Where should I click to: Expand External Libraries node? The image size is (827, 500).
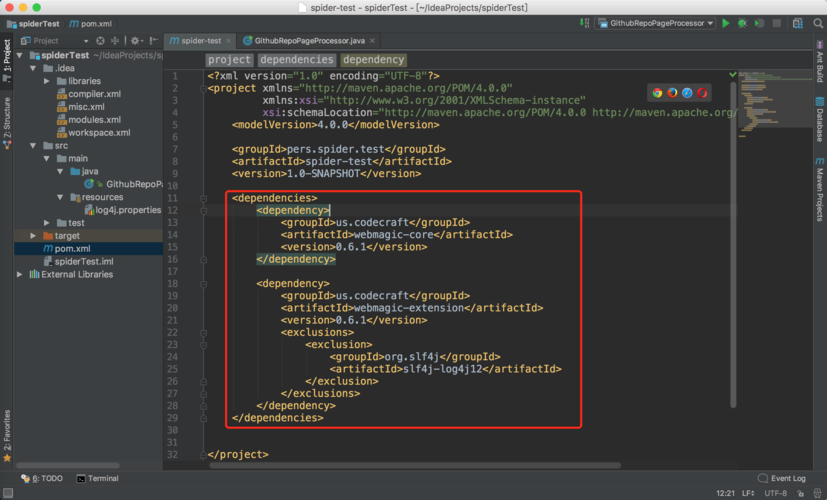20,274
